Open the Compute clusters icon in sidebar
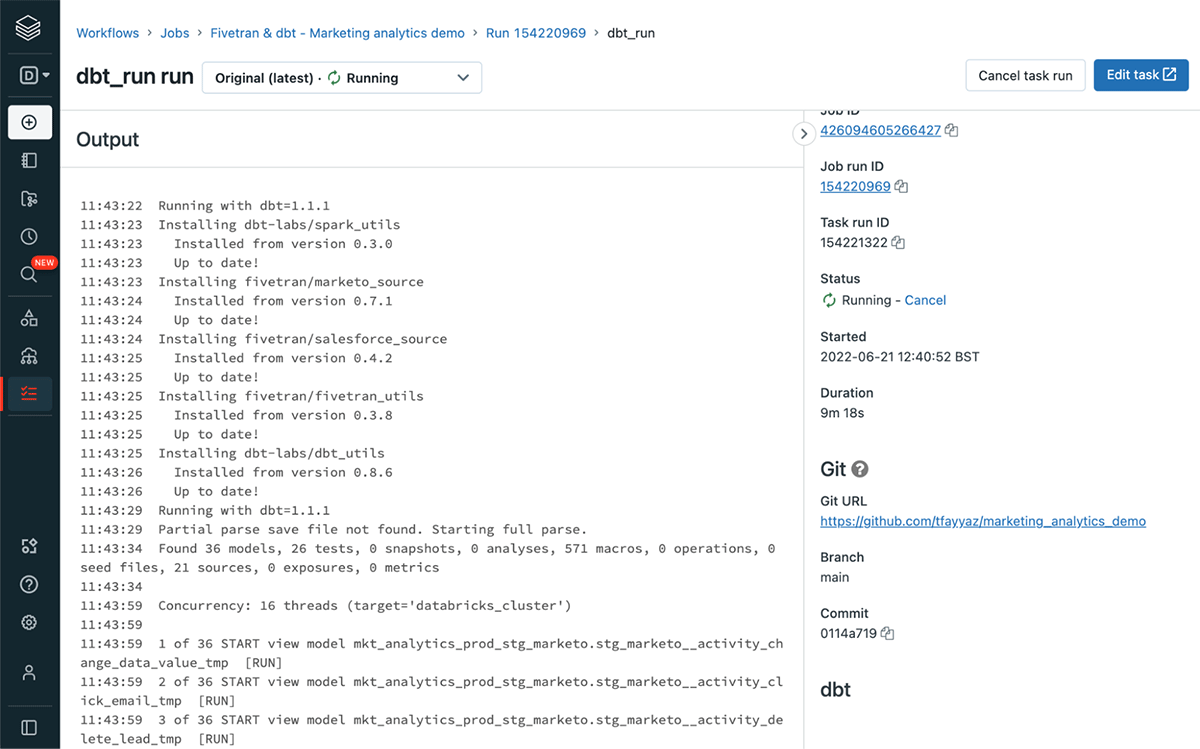The width and height of the screenshot is (1200, 749). click(x=29, y=356)
